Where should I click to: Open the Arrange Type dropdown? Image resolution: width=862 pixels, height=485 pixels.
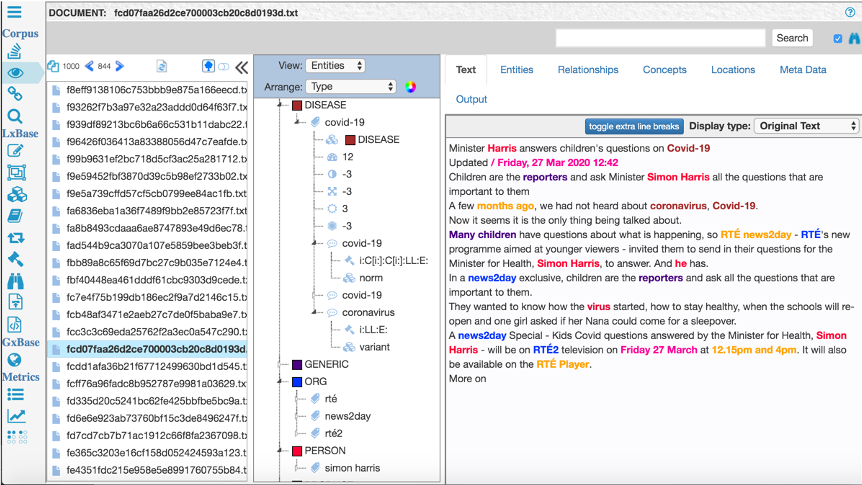click(351, 86)
